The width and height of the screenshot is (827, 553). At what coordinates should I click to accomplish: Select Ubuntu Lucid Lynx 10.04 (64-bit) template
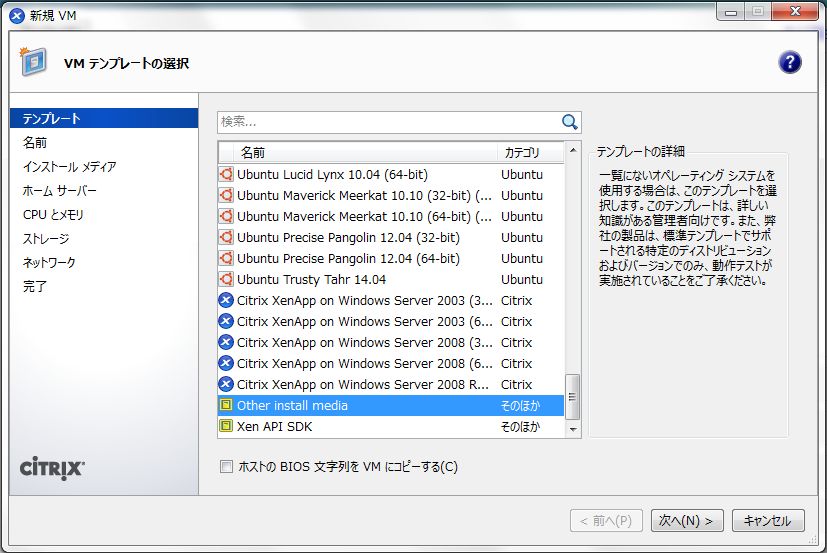(x=391, y=175)
